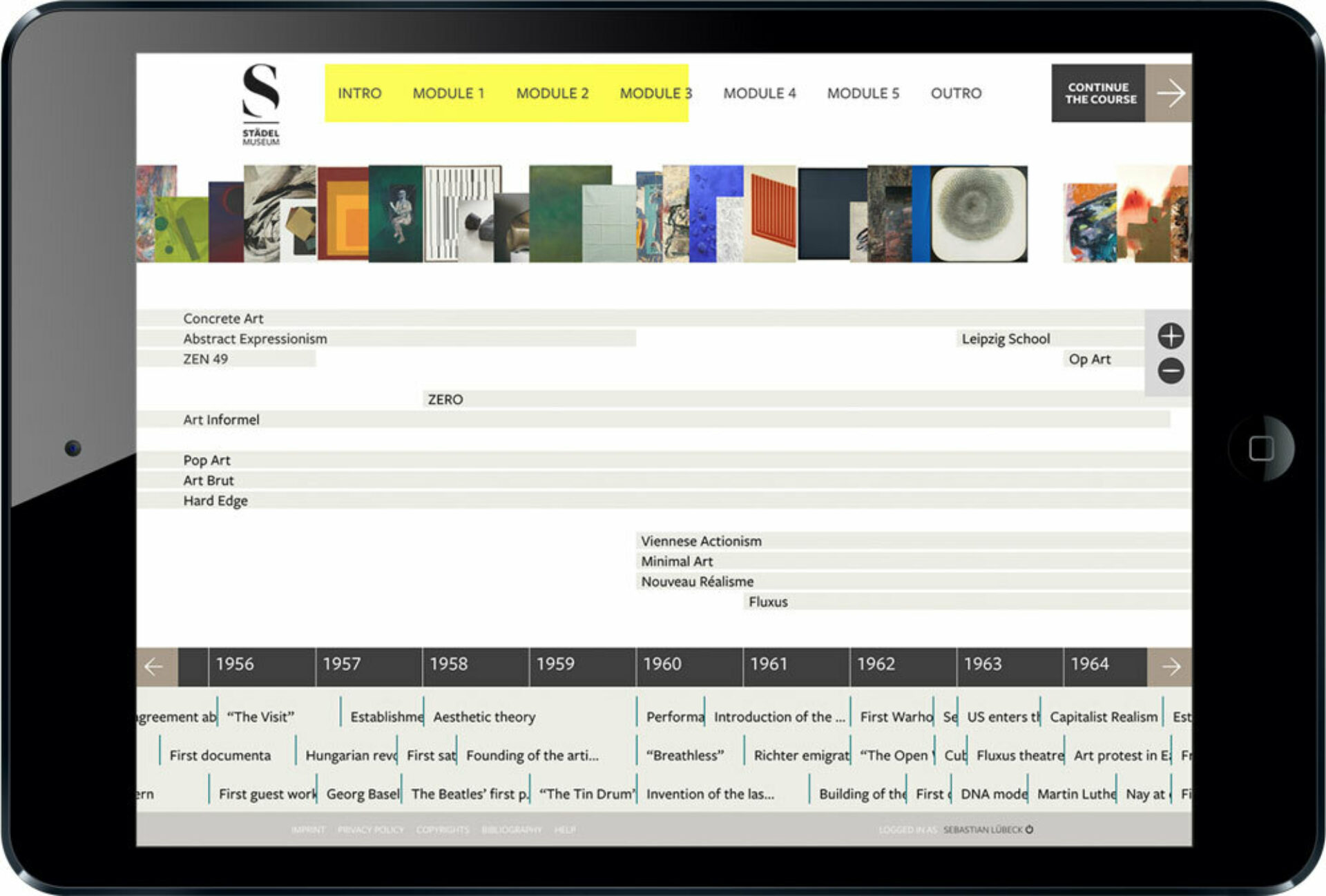Open Founding of the arti... event
Screen dimensions: 1326x896
532,755
